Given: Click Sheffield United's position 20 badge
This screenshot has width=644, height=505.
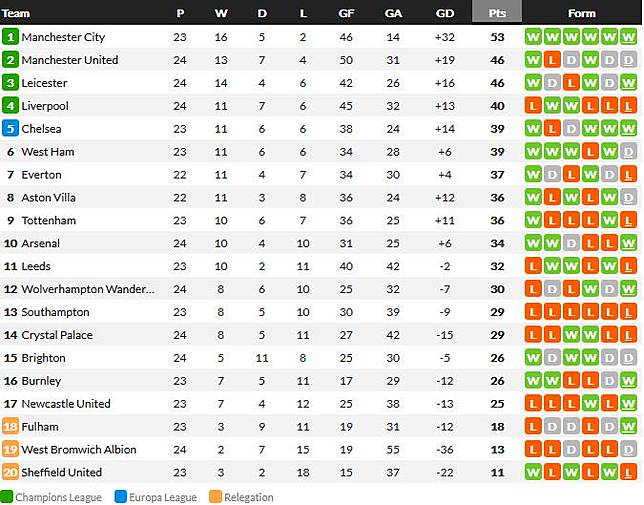Looking at the screenshot, I should pos(10,473).
